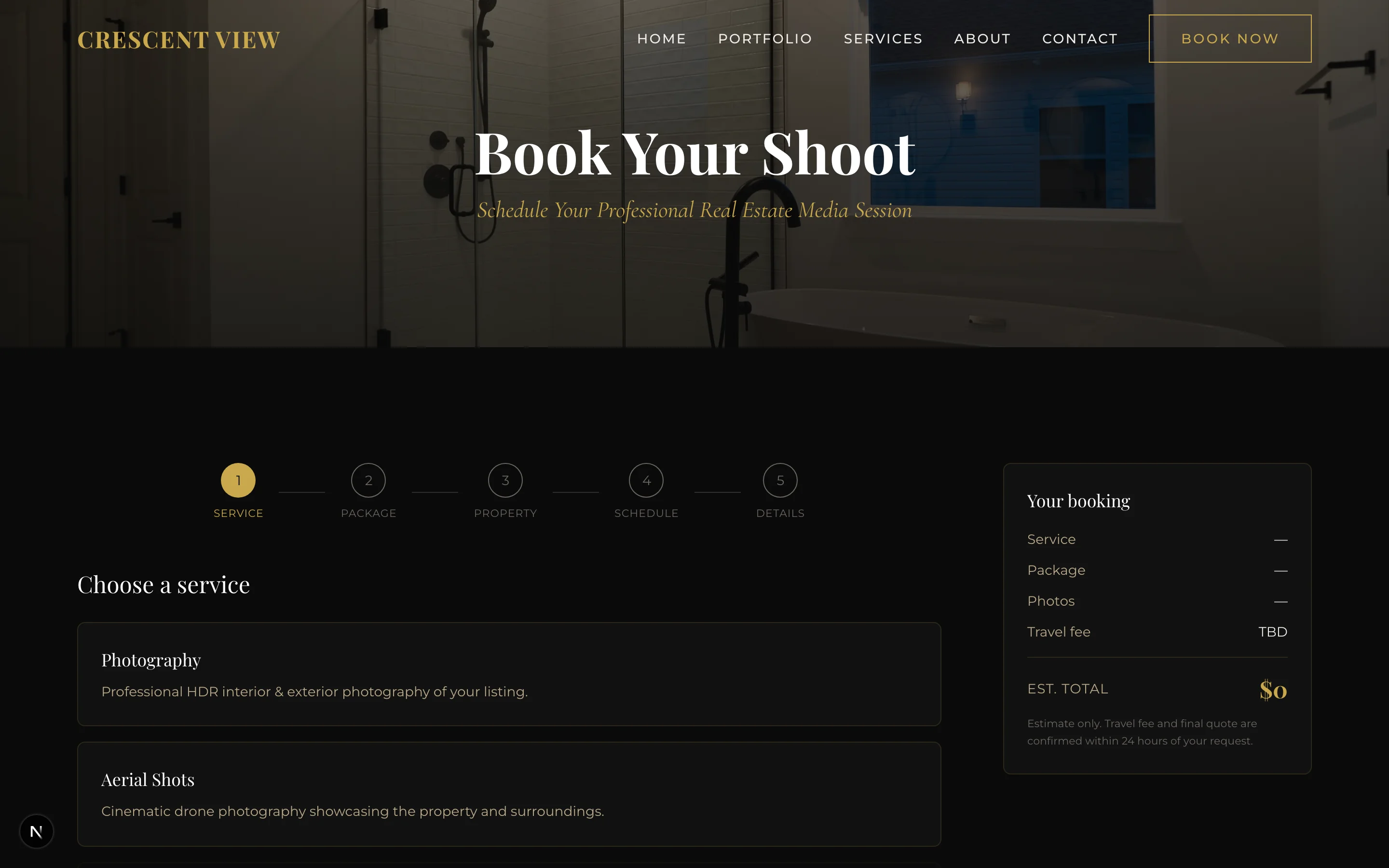Open the About nav link
1389x868 pixels.
982,39
